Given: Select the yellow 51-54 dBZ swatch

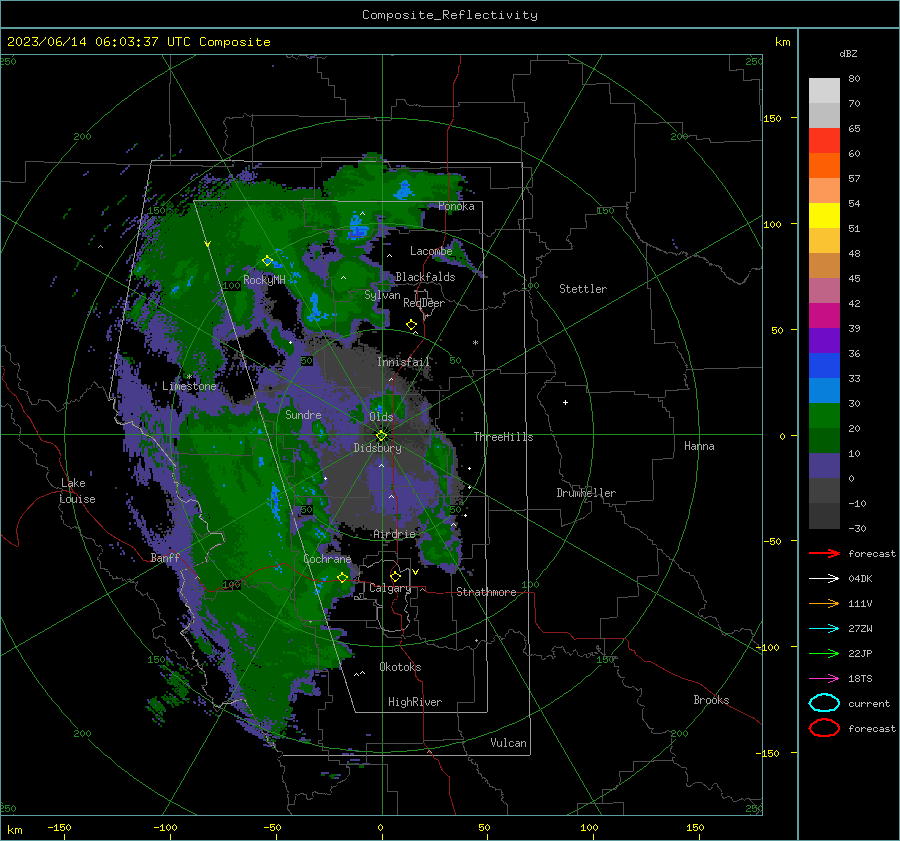Looking at the screenshot, I should tap(824, 216).
